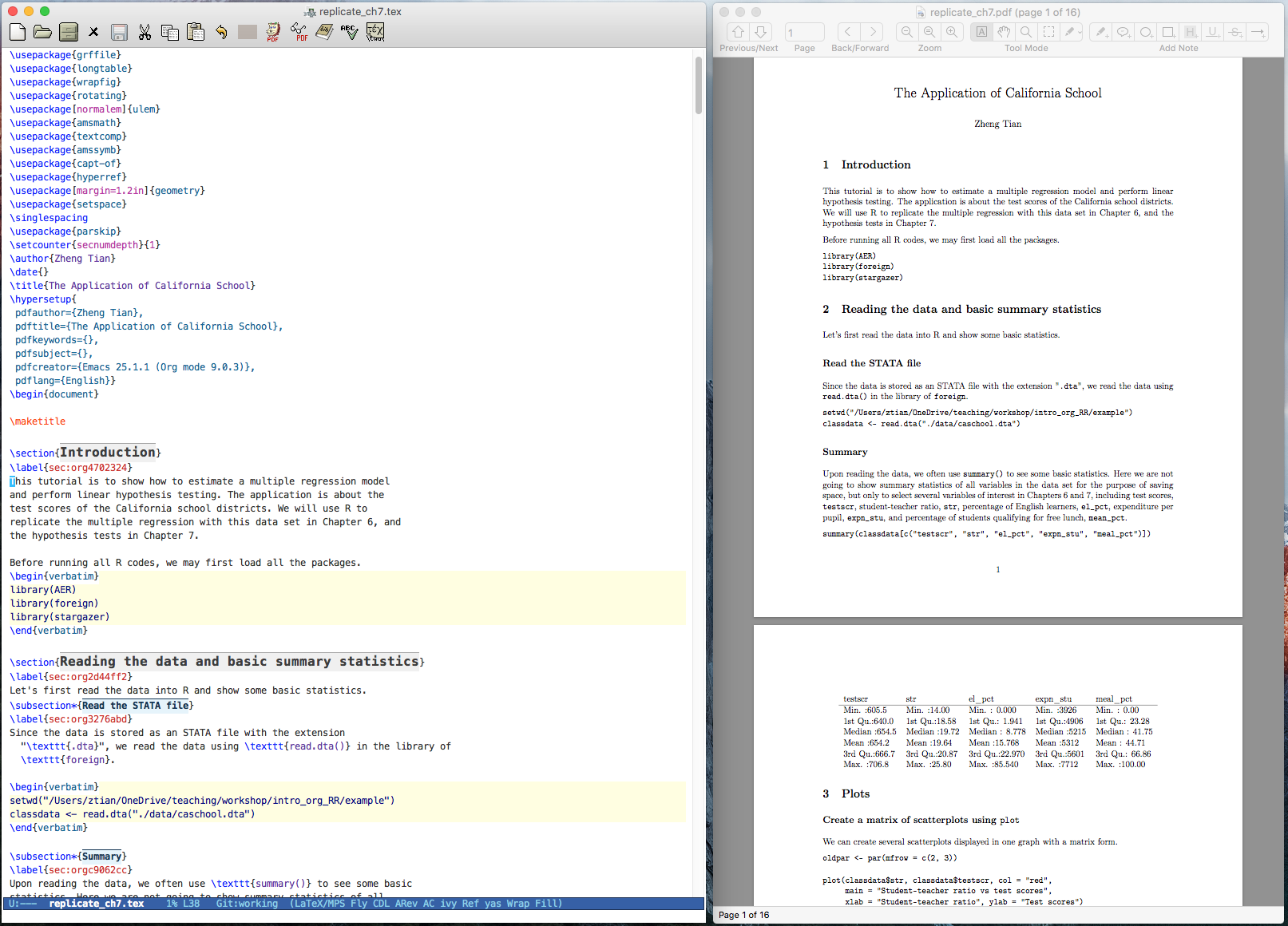
Task: Click the Emacs editor vertical scrollbar
Action: tap(699, 85)
